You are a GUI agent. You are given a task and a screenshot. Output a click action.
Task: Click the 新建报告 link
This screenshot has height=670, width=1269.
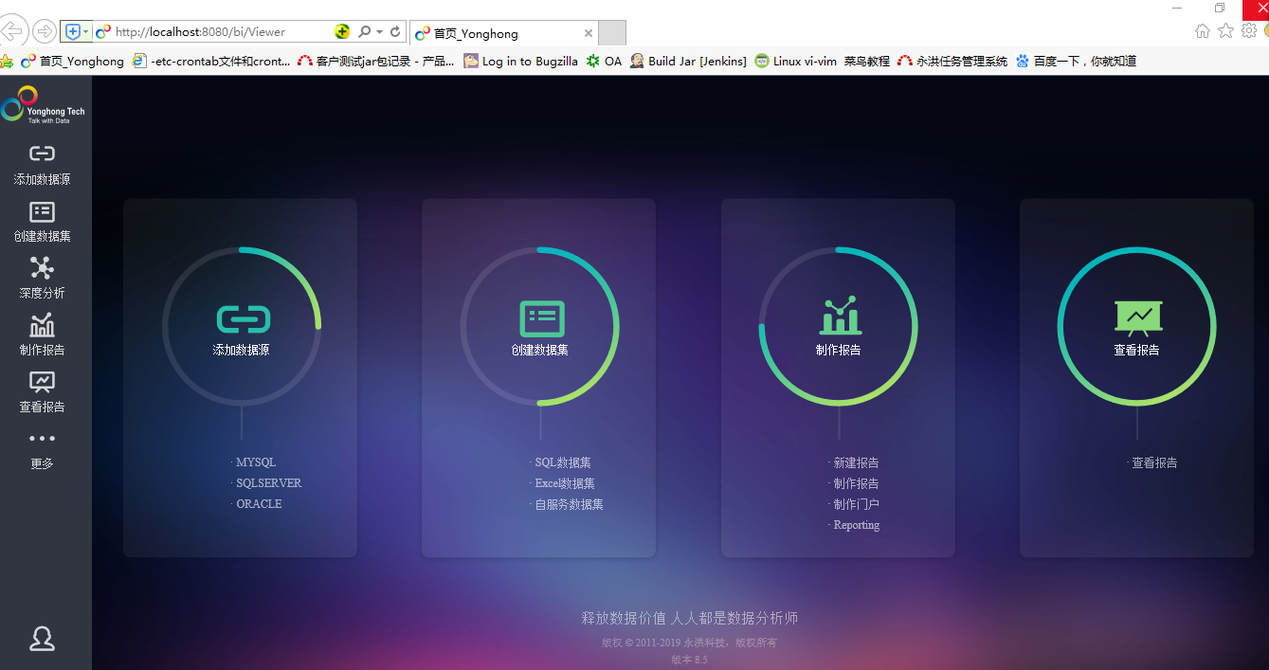(x=856, y=463)
